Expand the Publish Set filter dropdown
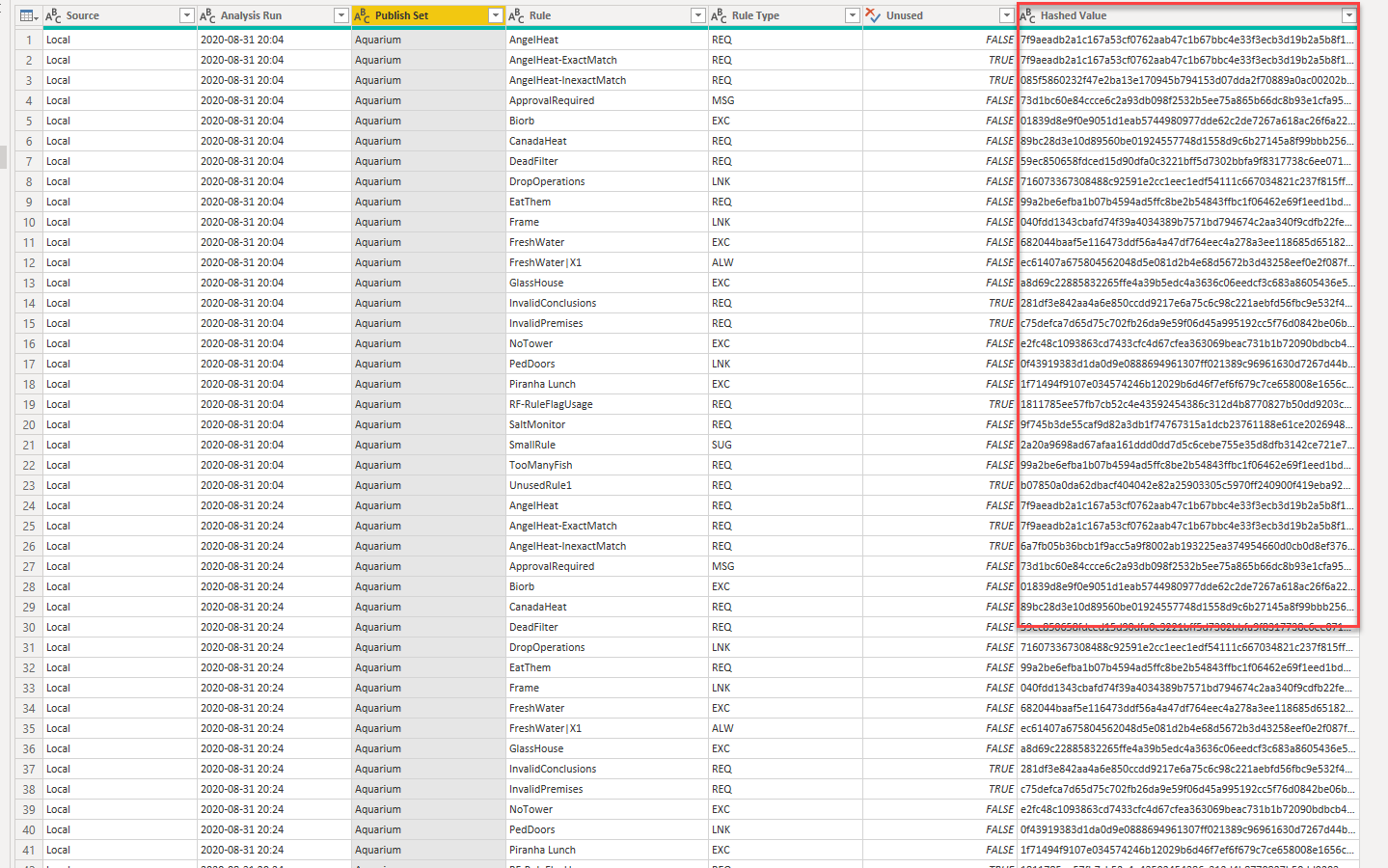 click(495, 15)
